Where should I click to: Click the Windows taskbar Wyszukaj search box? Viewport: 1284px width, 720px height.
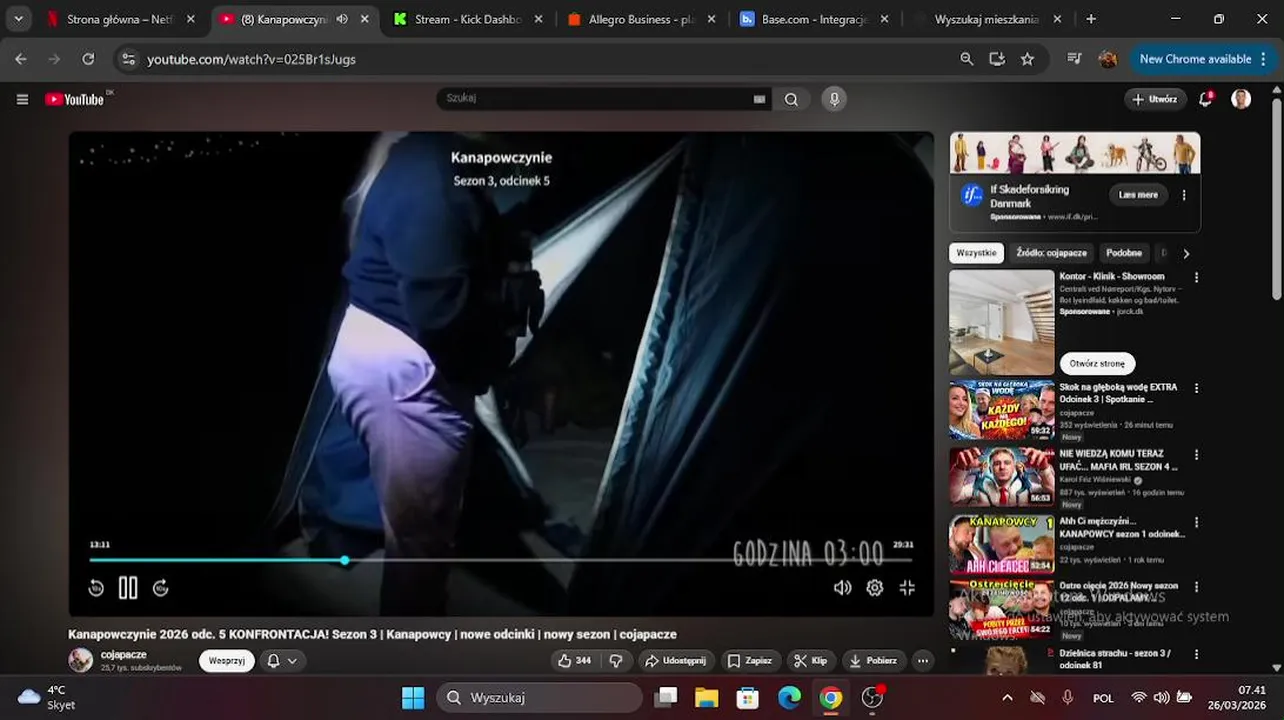click(539, 697)
